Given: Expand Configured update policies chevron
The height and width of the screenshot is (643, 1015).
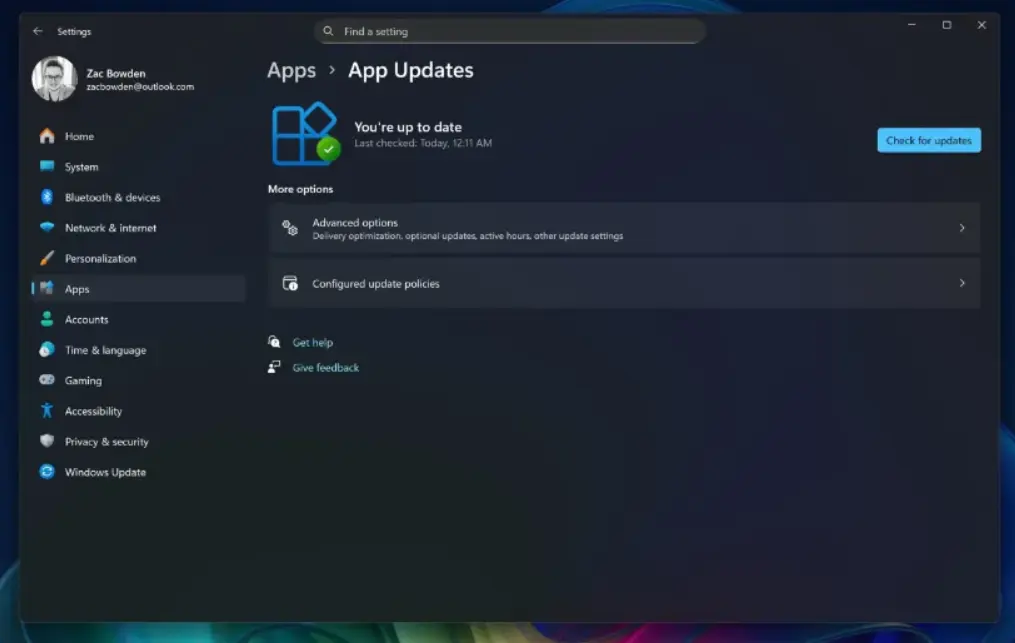Looking at the screenshot, I should point(962,283).
